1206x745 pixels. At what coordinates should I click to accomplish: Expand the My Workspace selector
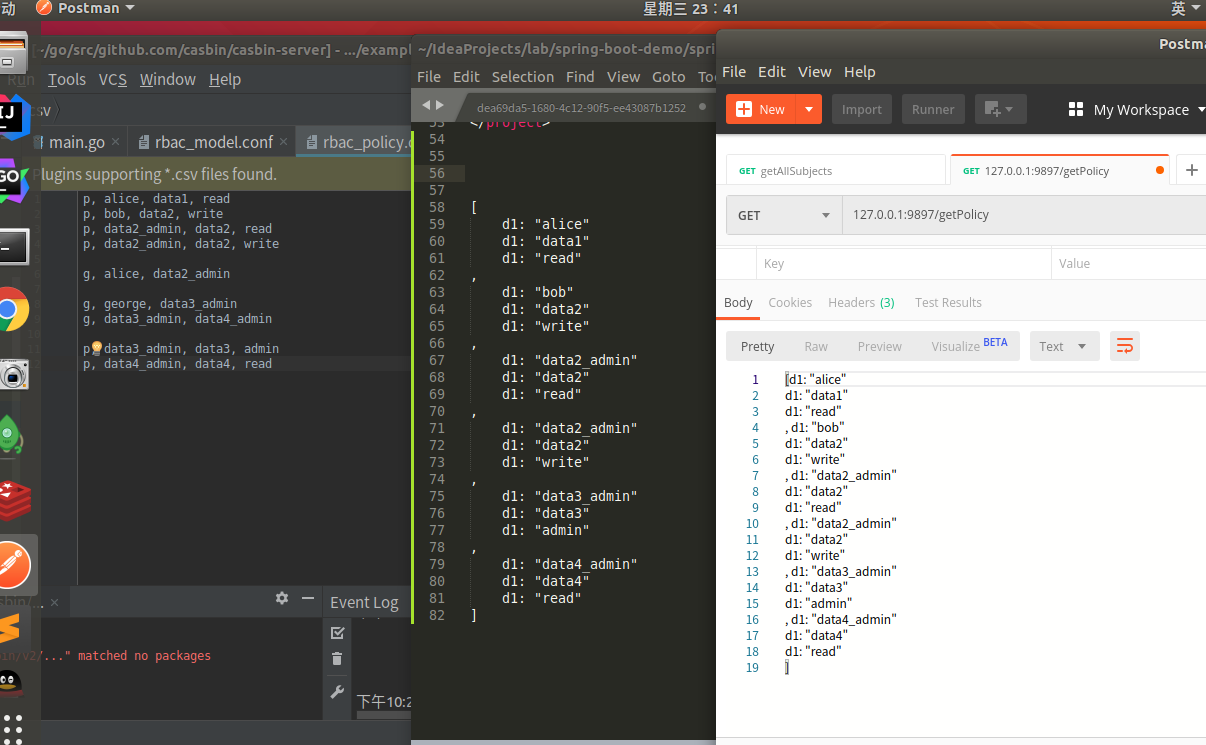(1138, 110)
